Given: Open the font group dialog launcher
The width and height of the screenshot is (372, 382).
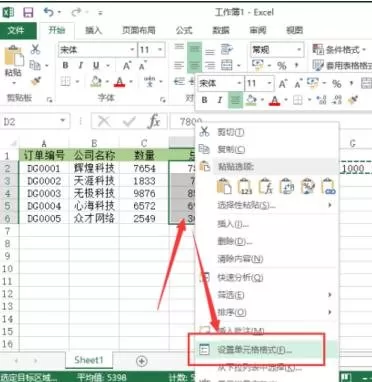Looking at the screenshot, I should [163, 99].
